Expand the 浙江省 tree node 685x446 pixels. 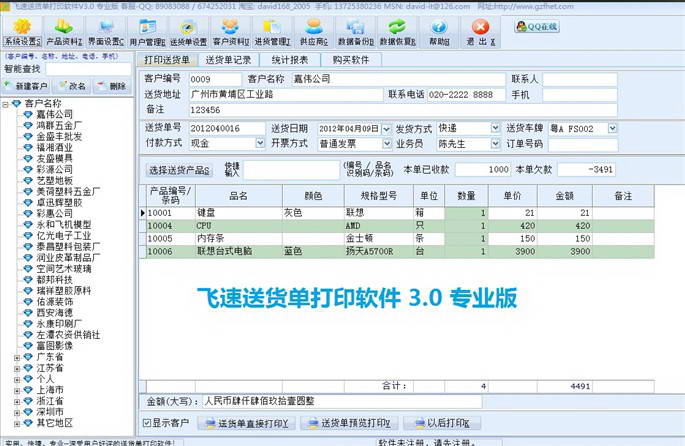point(17,401)
